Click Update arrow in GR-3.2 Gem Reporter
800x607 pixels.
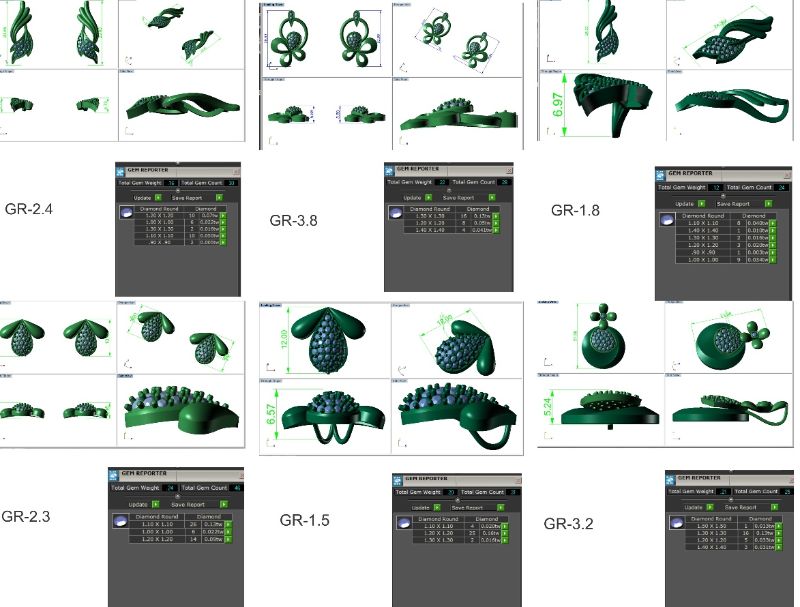point(710,507)
